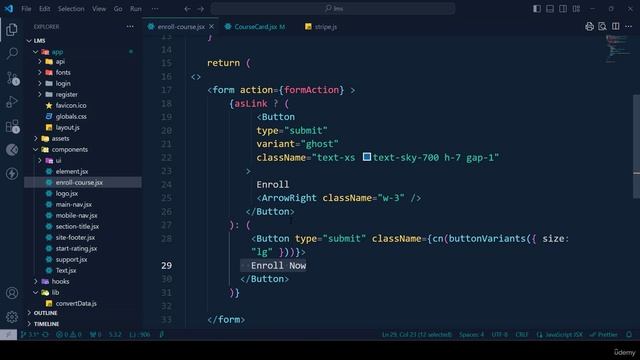Customize layout icon in title bar
The width and height of the screenshot is (640, 360).
point(576,9)
